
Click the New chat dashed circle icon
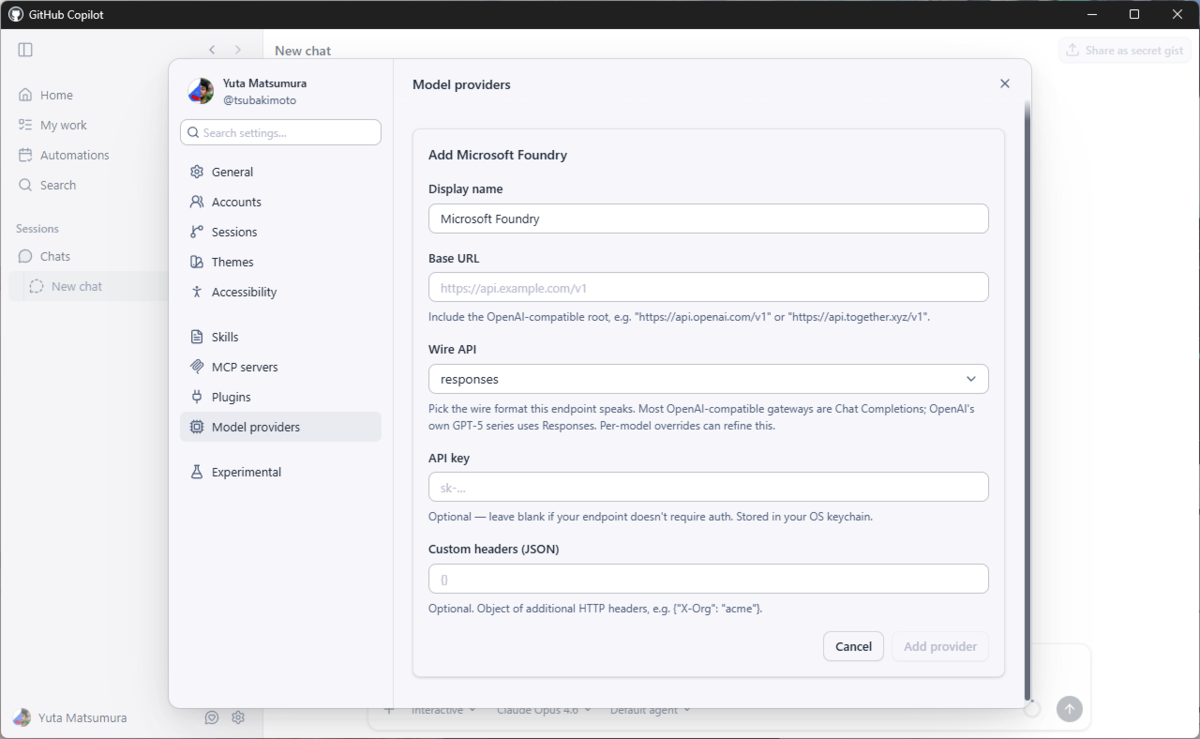[x=37, y=286]
